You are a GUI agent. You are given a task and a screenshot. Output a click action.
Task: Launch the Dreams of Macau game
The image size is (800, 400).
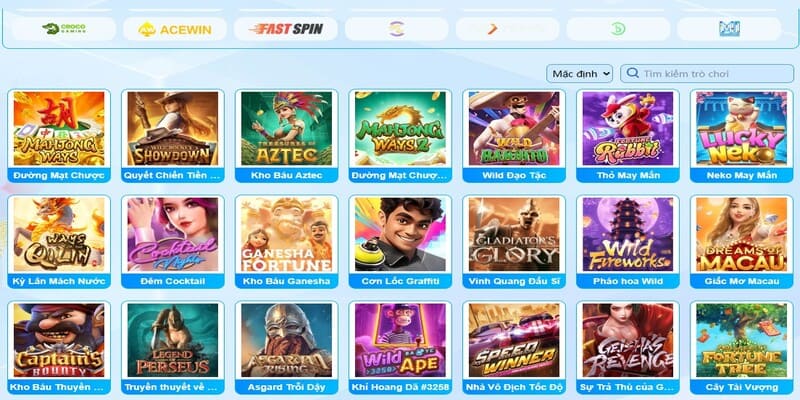coord(742,235)
